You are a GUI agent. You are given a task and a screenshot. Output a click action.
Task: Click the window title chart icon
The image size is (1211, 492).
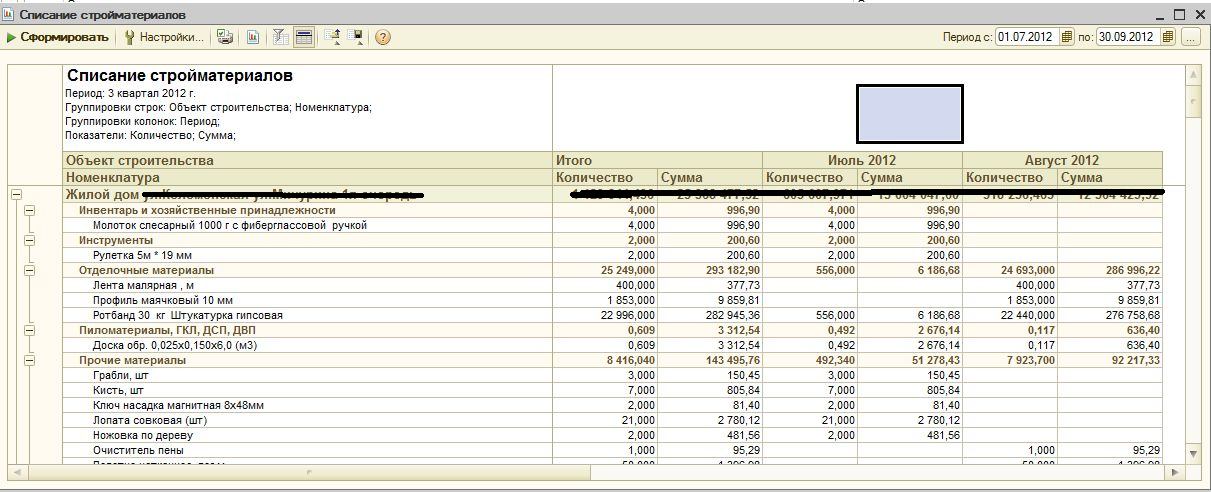point(9,15)
